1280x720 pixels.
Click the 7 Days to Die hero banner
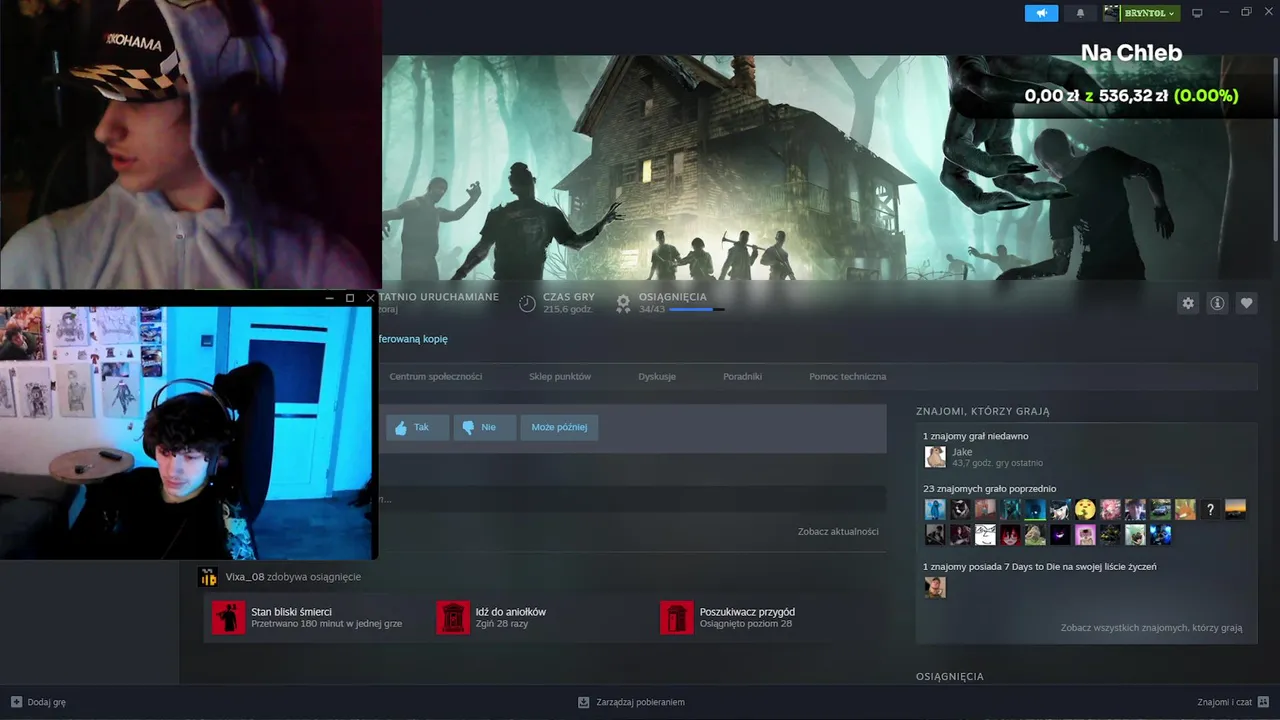pyautogui.click(x=830, y=167)
